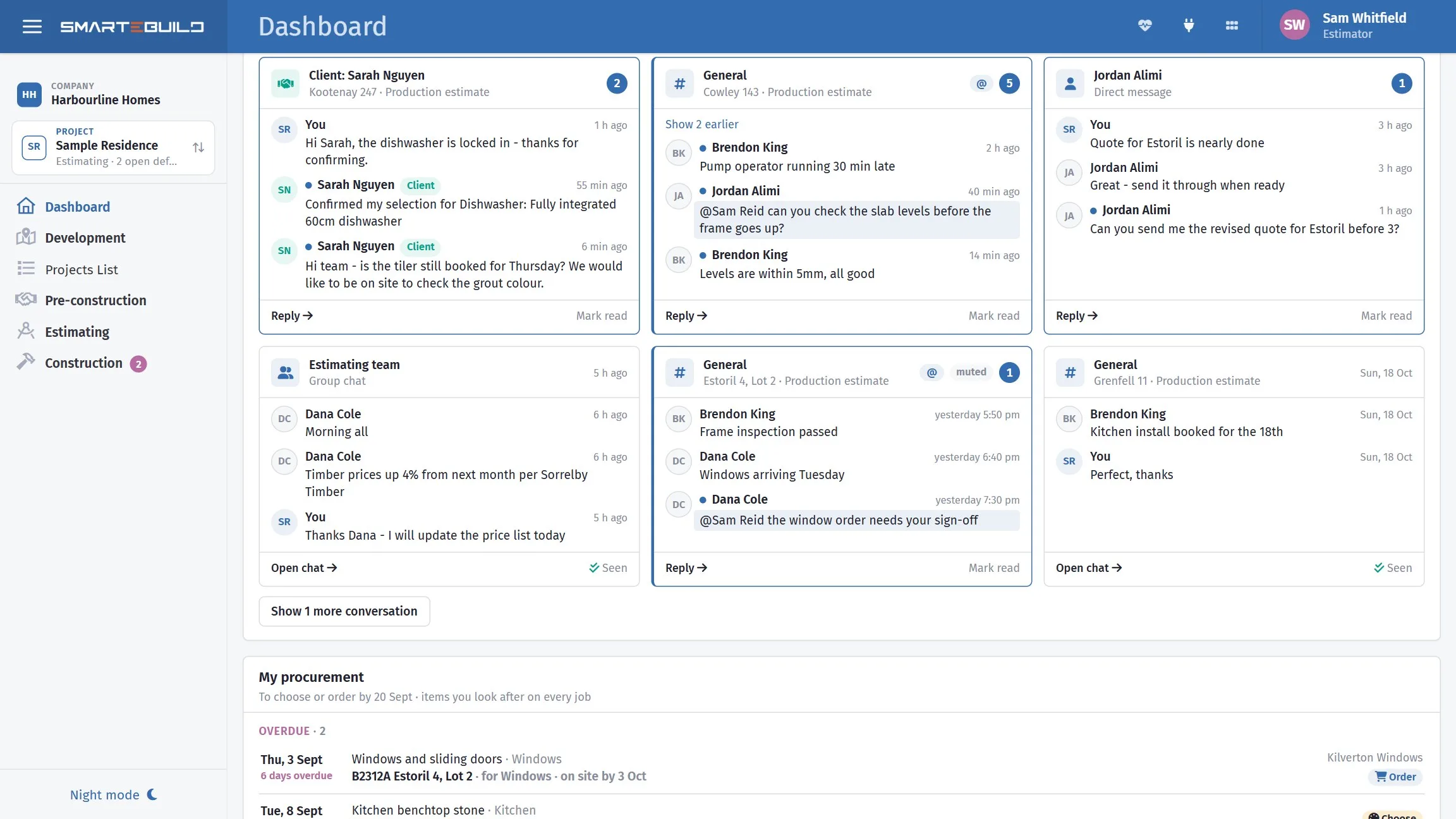Open Dashboard in sidebar
This screenshot has width=1456, height=819.
[77, 207]
